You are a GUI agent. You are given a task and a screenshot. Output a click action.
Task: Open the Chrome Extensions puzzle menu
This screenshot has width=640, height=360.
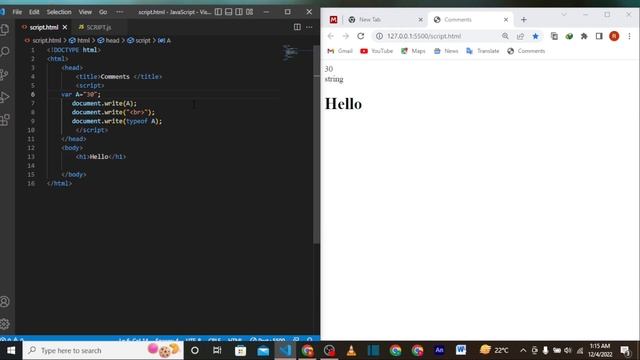coord(584,36)
